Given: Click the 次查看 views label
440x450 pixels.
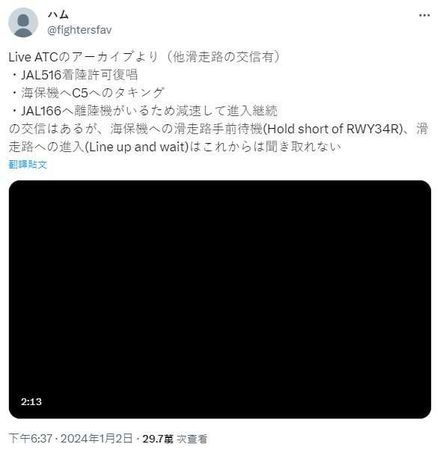Looking at the screenshot, I should tap(192, 439).
